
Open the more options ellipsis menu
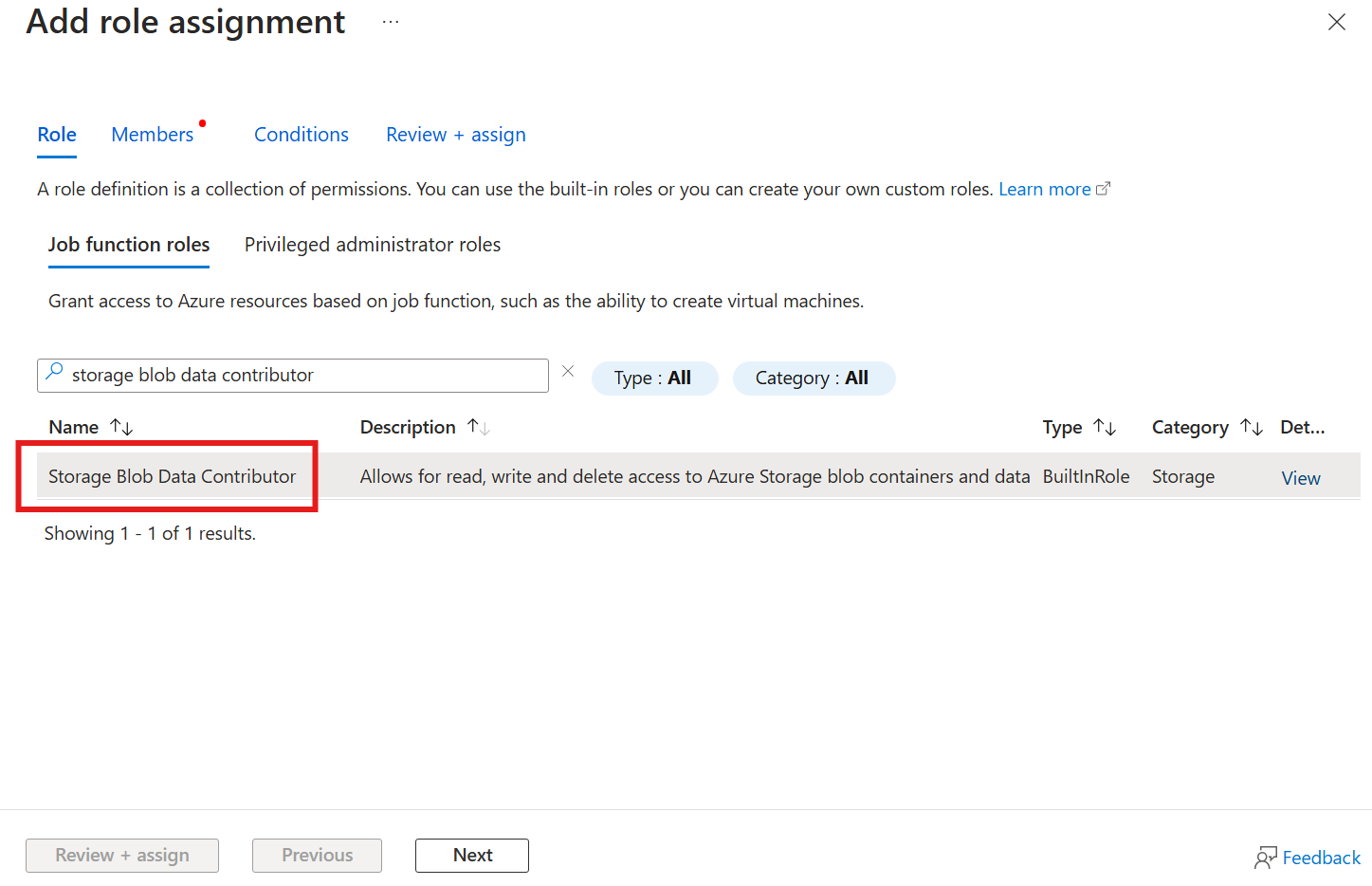click(x=391, y=22)
